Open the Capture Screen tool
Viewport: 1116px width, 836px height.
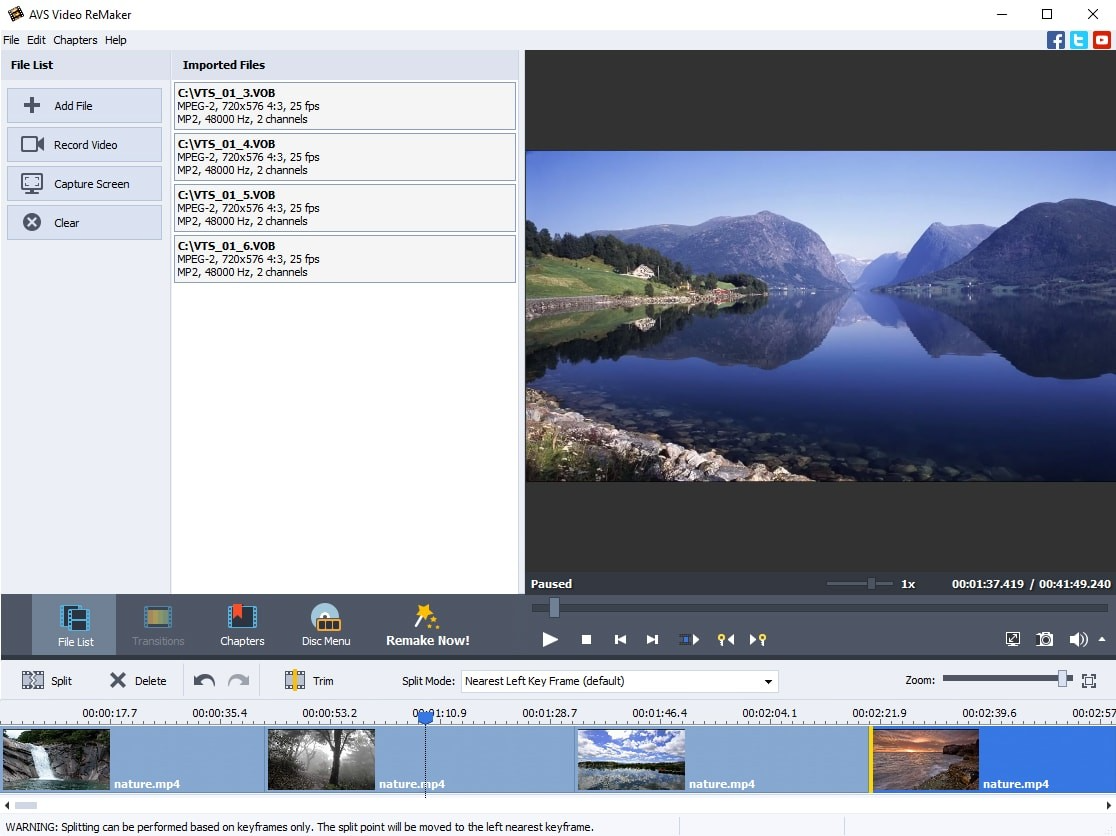tap(84, 183)
